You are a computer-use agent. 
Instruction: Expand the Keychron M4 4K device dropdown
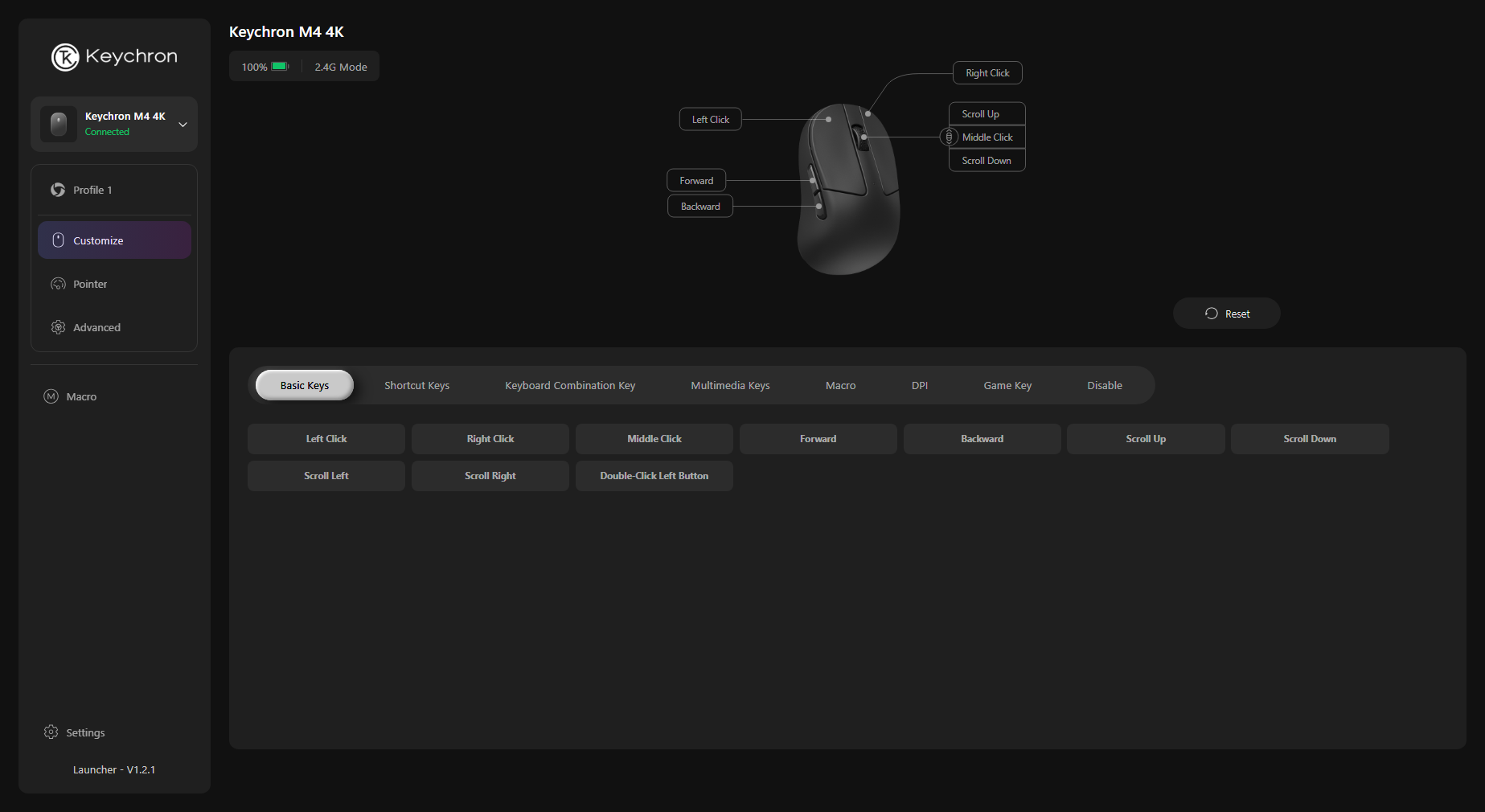[183, 125]
